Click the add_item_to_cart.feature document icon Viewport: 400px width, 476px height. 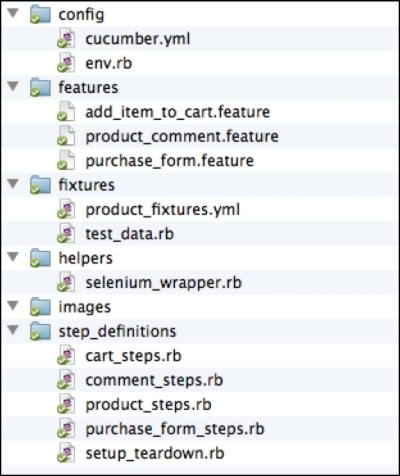(x=66, y=112)
